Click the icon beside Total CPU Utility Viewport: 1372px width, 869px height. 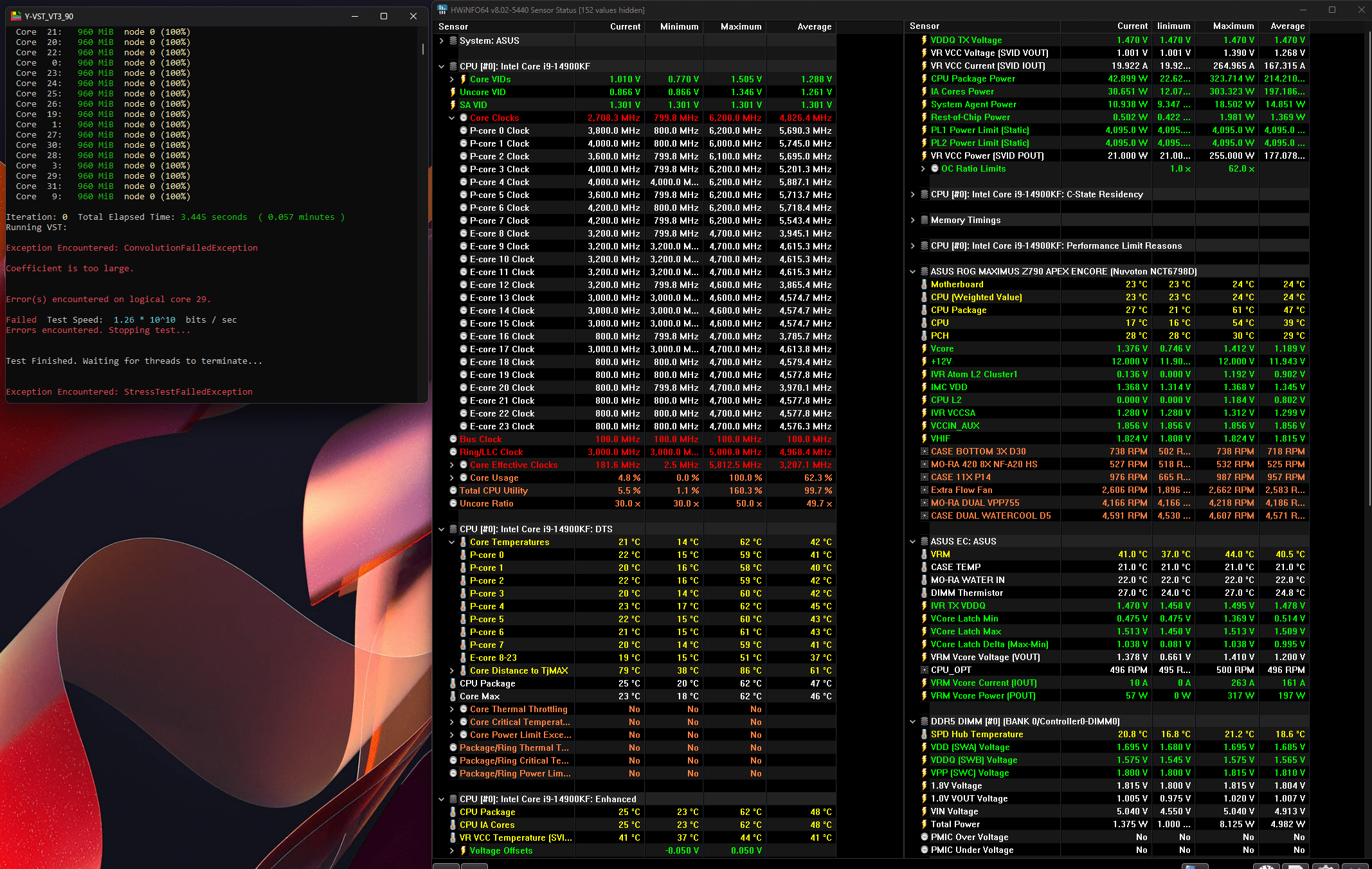(x=453, y=490)
